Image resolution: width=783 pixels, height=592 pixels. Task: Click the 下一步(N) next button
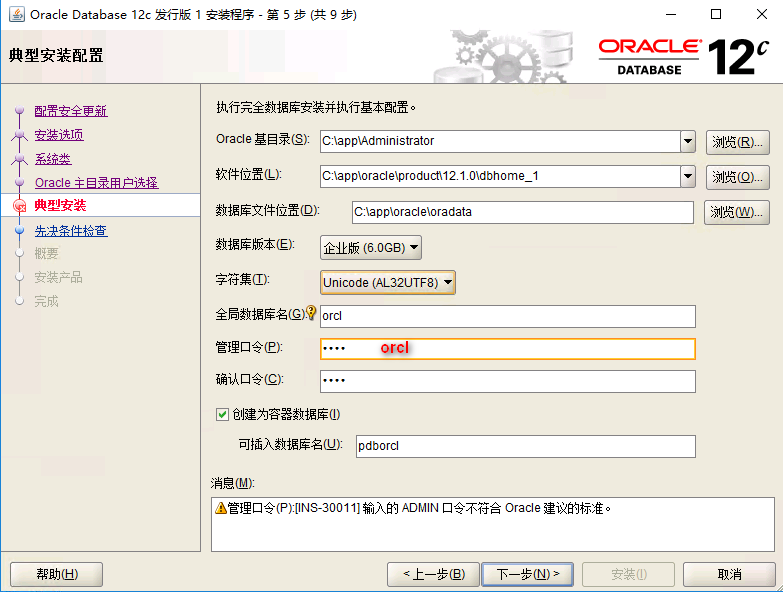527,574
